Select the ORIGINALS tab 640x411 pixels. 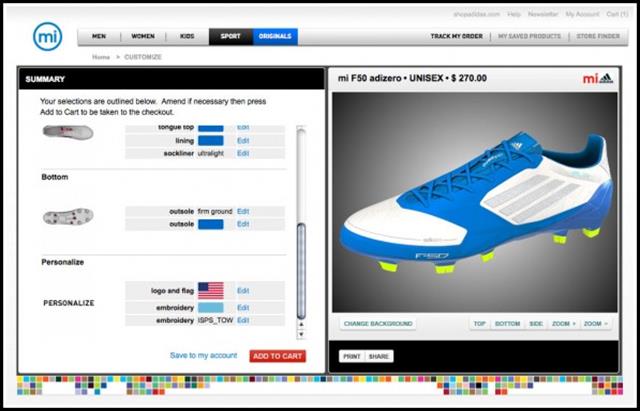click(x=275, y=36)
